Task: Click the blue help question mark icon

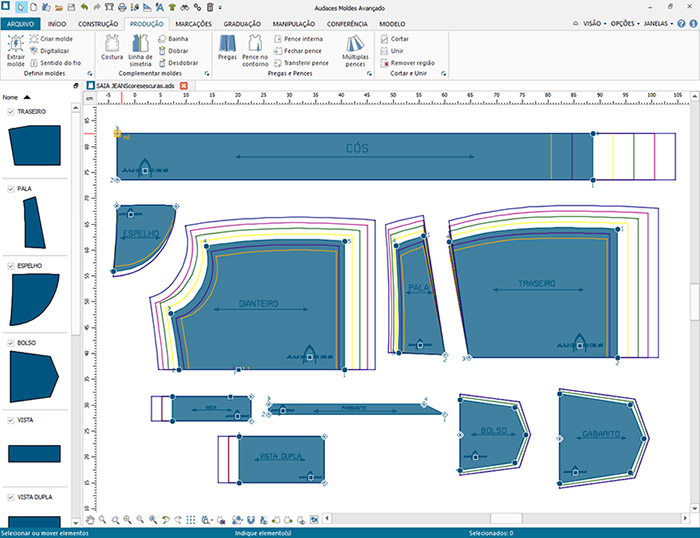Action: pyautogui.click(x=681, y=24)
